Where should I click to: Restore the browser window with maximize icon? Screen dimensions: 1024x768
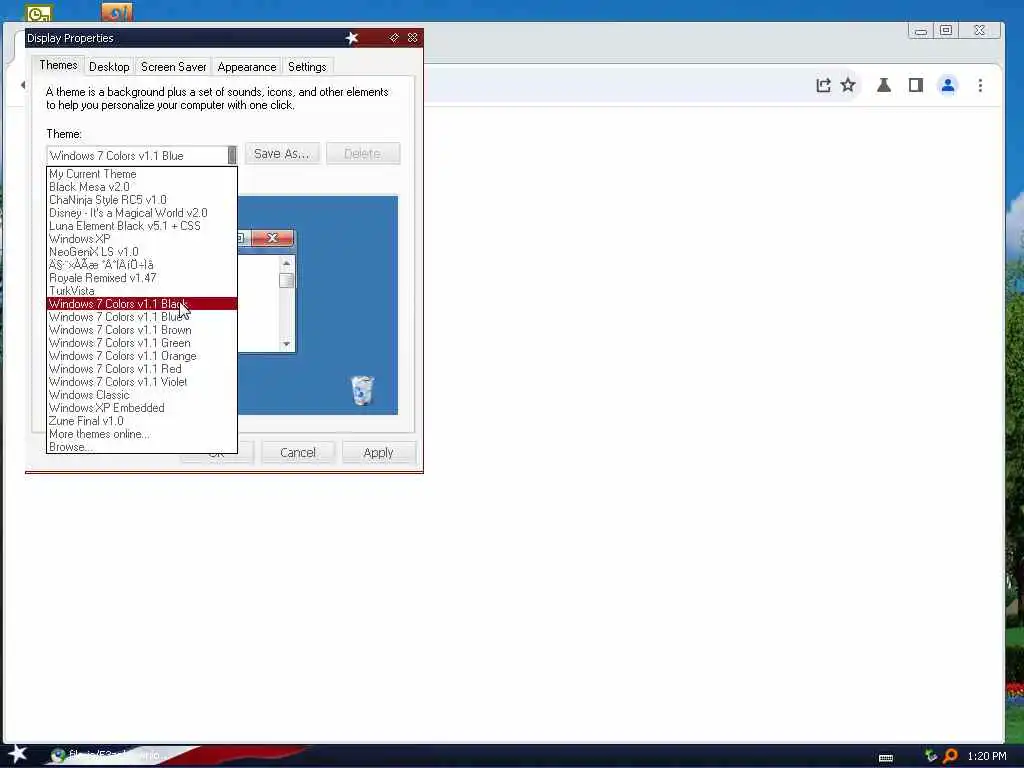pos(946,30)
